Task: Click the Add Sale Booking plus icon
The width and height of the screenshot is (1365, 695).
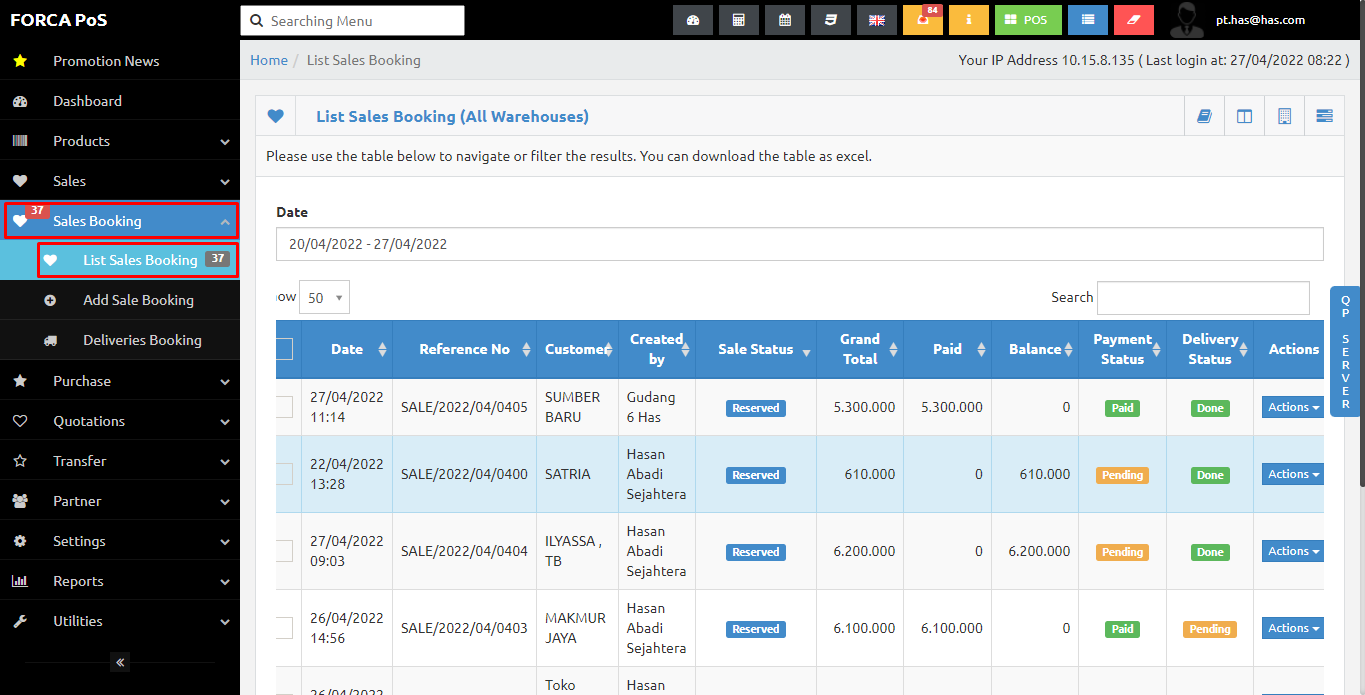Action: (50, 300)
